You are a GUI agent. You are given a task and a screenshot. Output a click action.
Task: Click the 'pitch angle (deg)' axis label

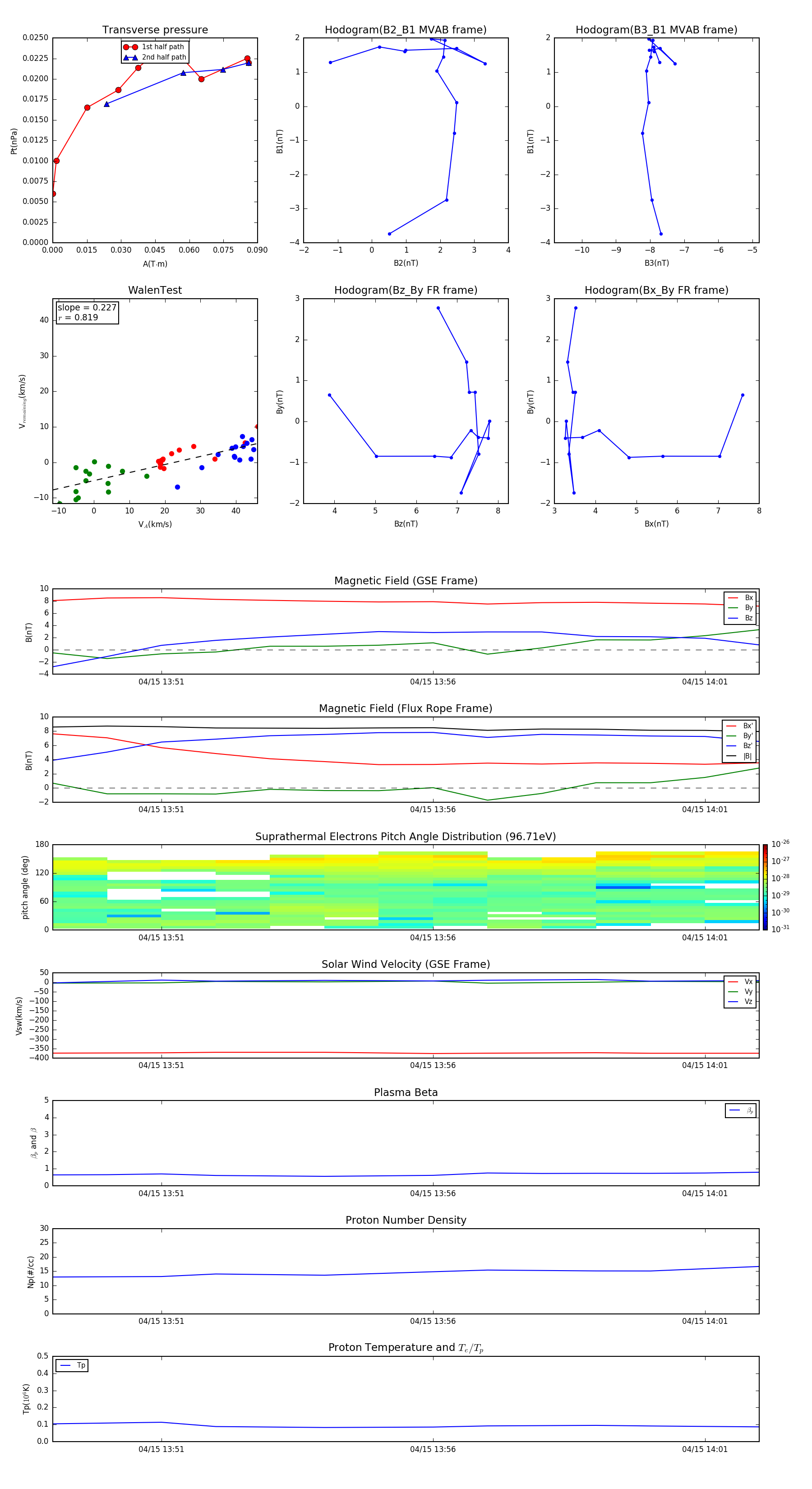pyautogui.click(x=25, y=887)
